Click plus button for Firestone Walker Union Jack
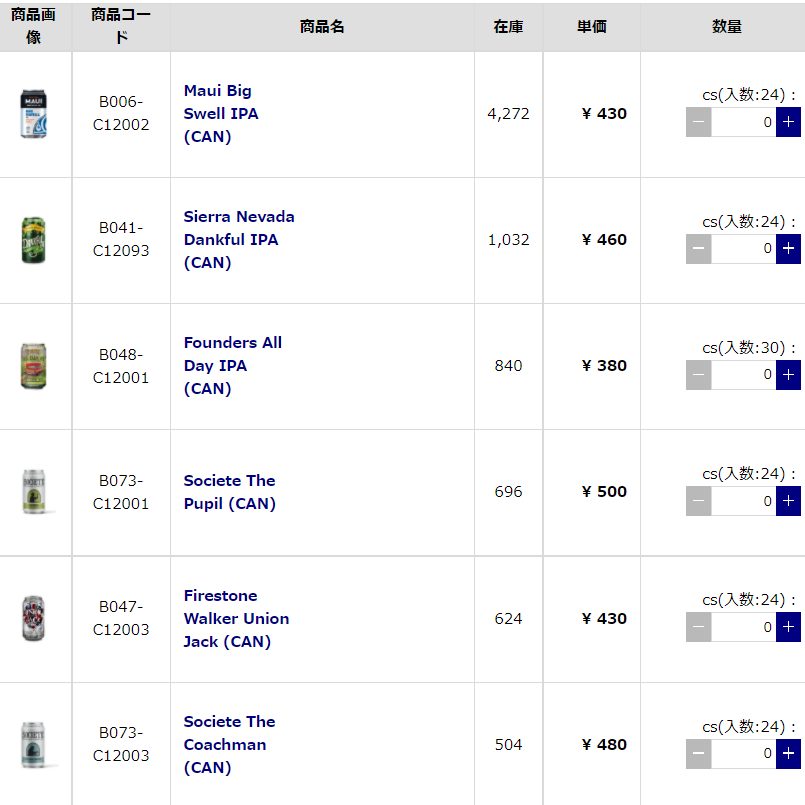 click(788, 627)
